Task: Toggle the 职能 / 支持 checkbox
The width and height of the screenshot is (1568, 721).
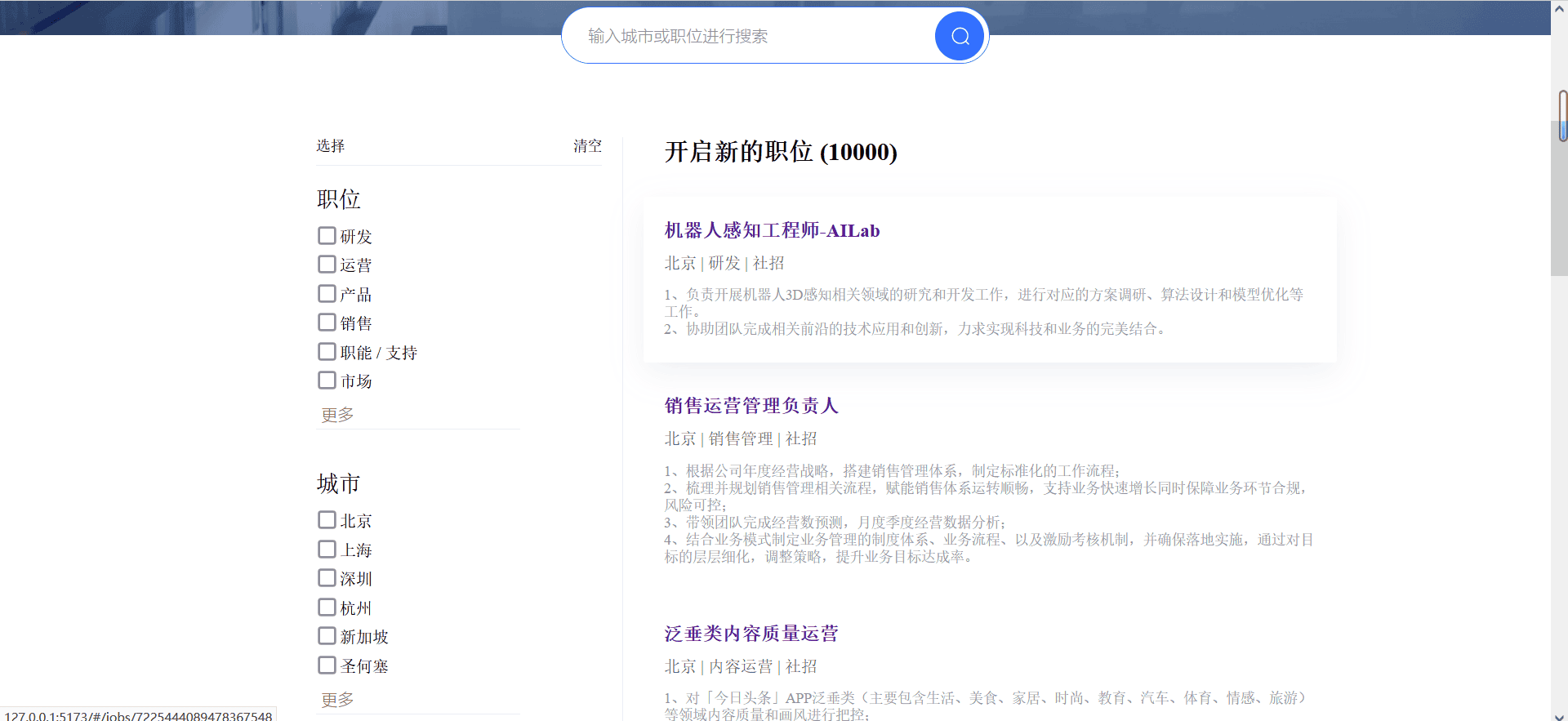Action: click(327, 352)
